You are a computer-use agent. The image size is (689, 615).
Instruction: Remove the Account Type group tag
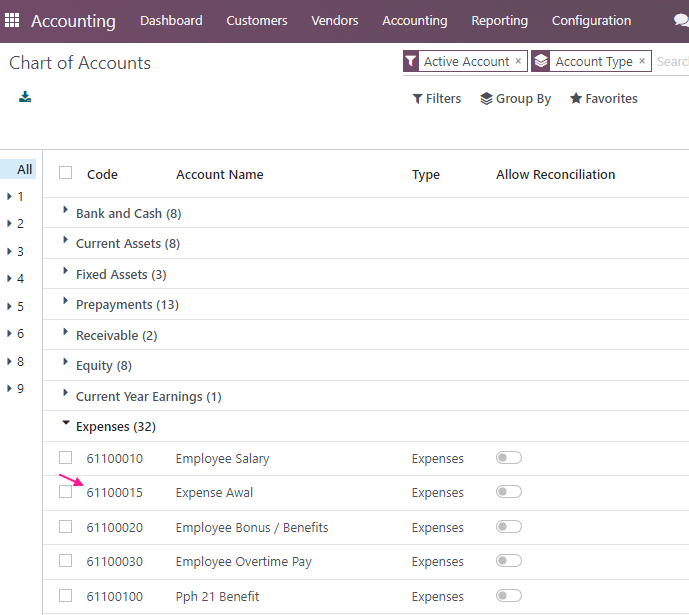point(642,61)
